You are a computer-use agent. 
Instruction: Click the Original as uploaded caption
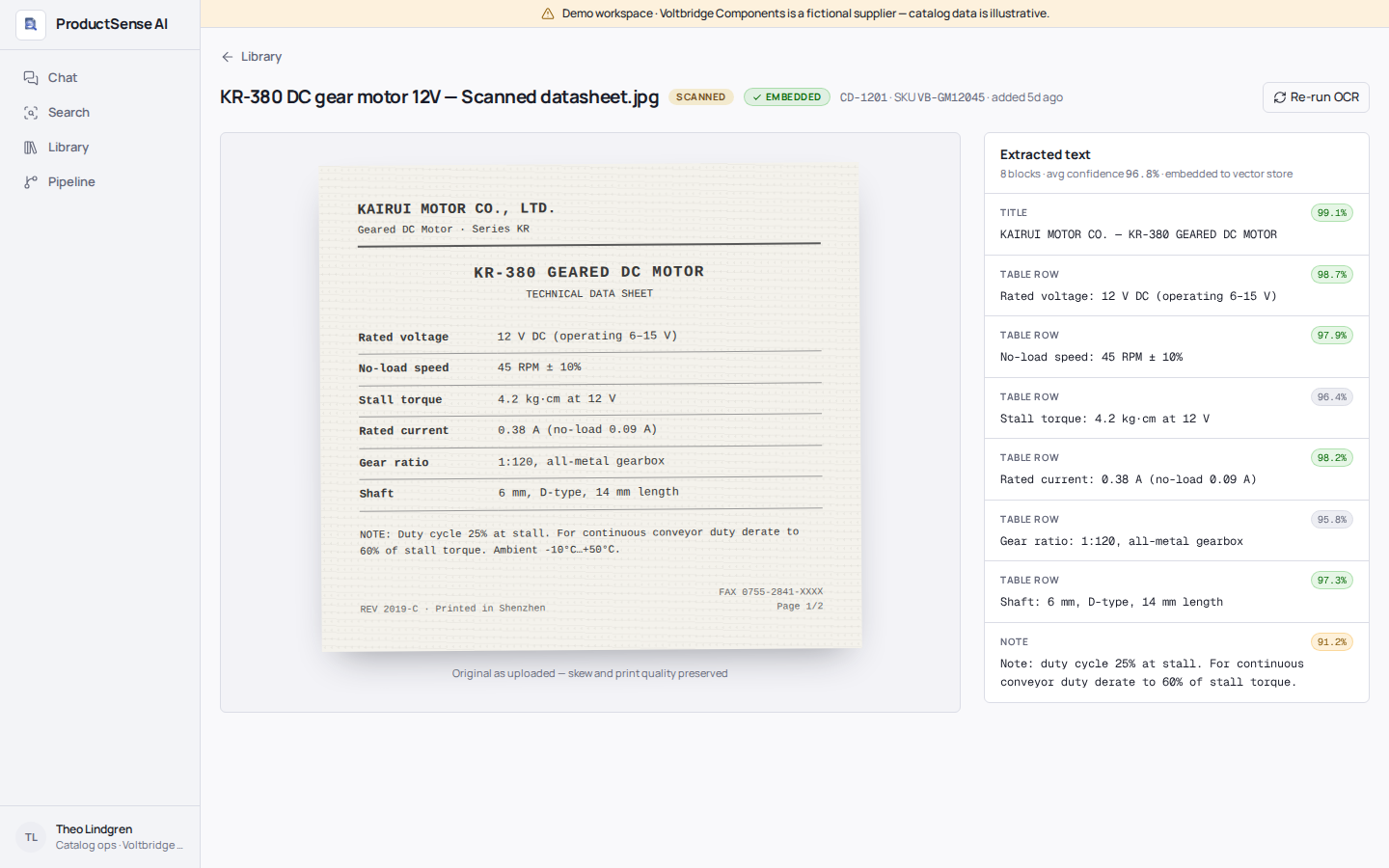pos(590,674)
